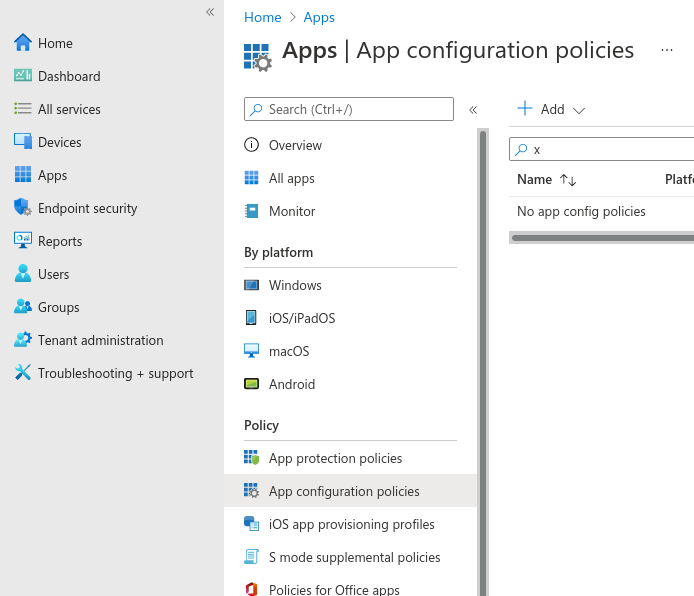Click the App configuration policies gear icon in menu
The height and width of the screenshot is (596, 694).
coord(251,491)
